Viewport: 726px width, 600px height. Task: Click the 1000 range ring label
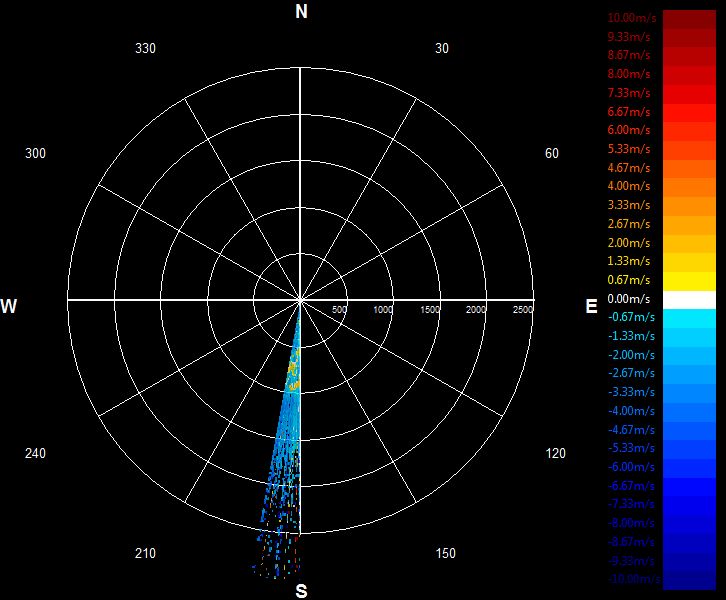coord(383,310)
